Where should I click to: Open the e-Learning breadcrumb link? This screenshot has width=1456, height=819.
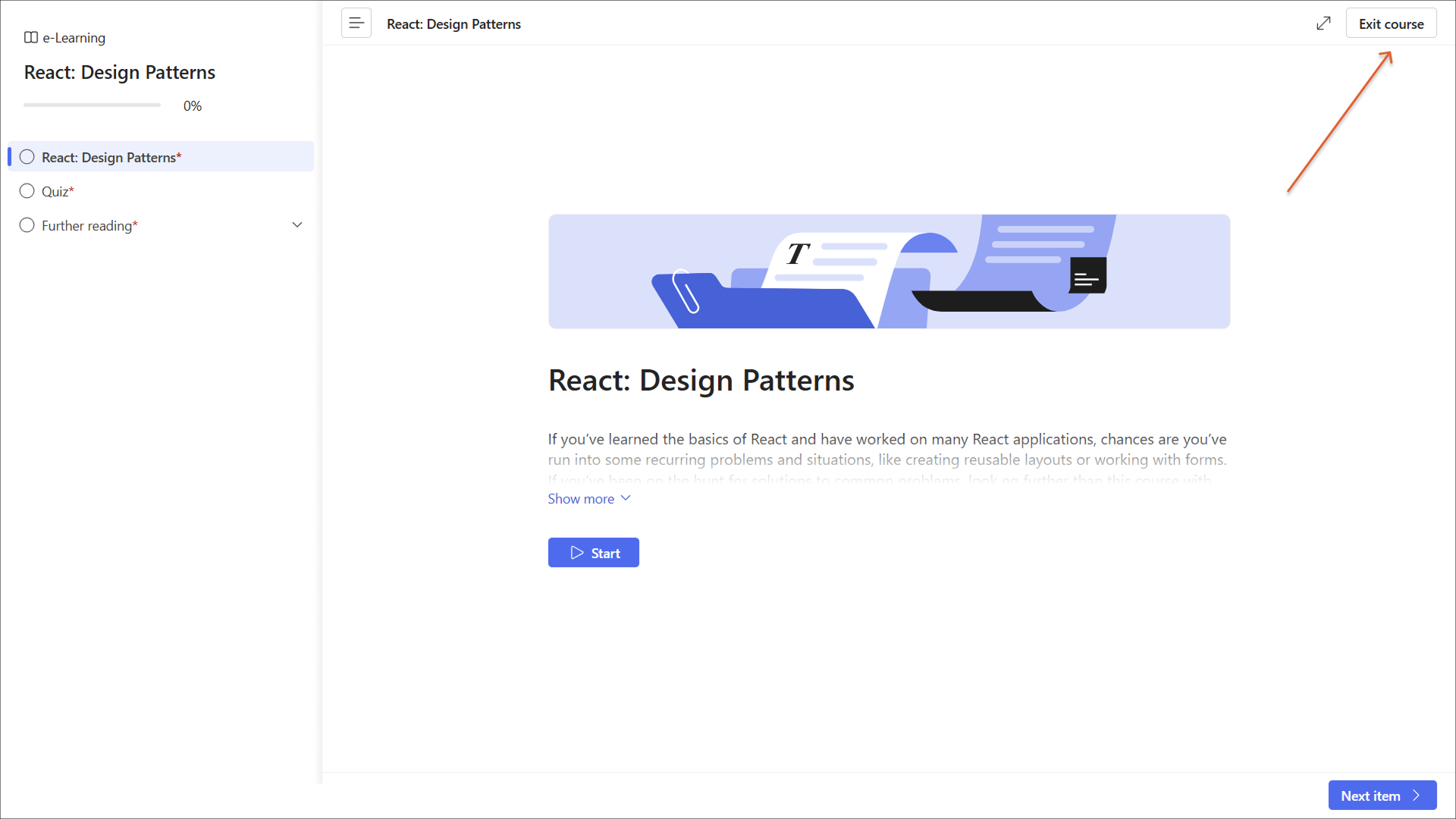point(74,37)
